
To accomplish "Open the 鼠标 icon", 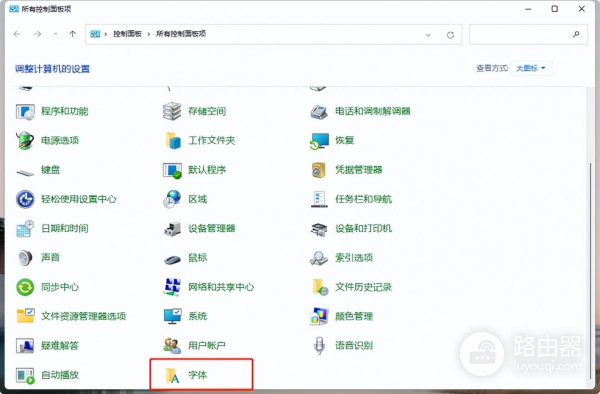I will (x=172, y=260).
